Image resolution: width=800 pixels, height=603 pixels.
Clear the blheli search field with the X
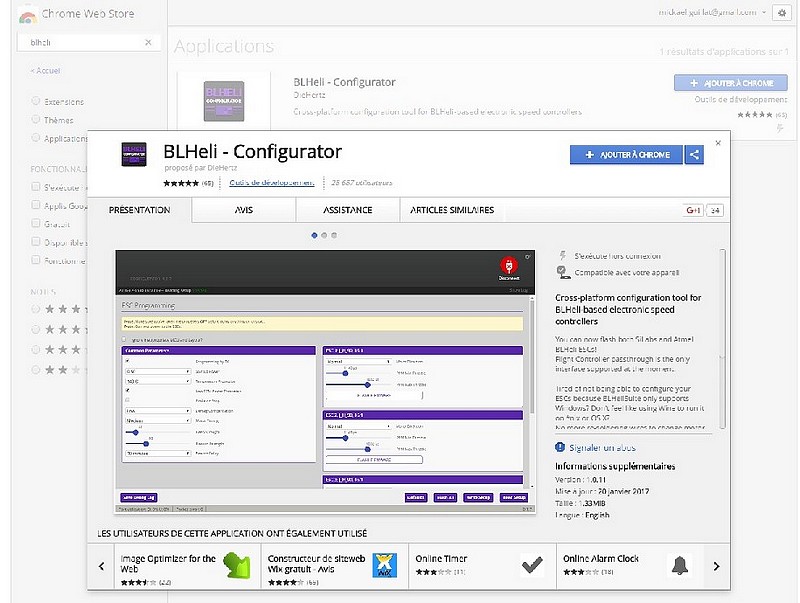(x=148, y=42)
